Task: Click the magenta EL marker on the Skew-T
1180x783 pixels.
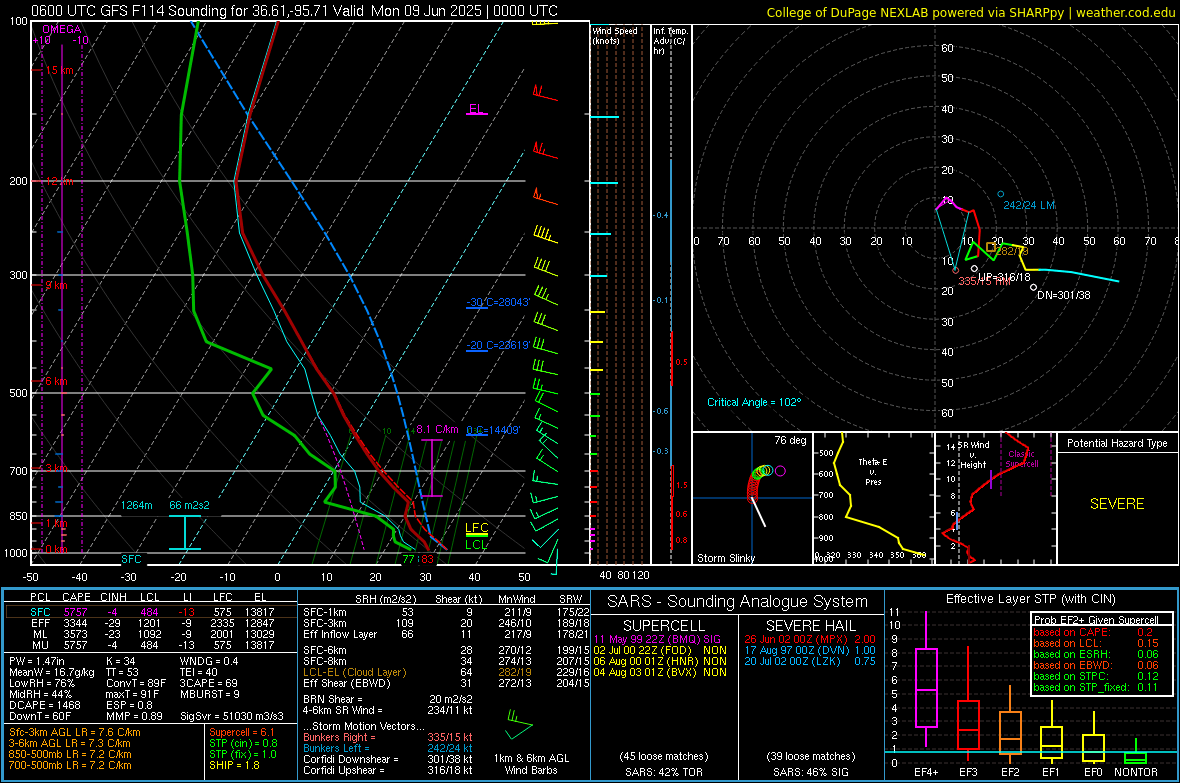Action: (x=476, y=110)
